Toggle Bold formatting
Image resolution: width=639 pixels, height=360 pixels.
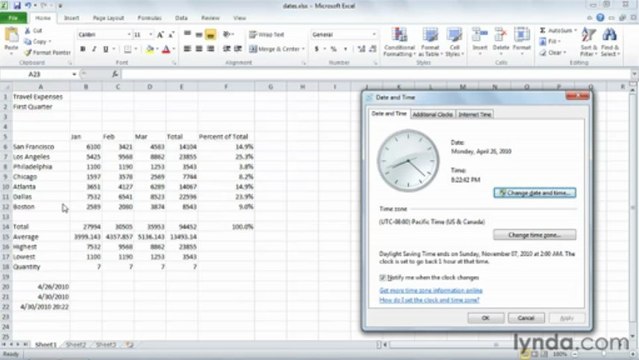(83, 49)
